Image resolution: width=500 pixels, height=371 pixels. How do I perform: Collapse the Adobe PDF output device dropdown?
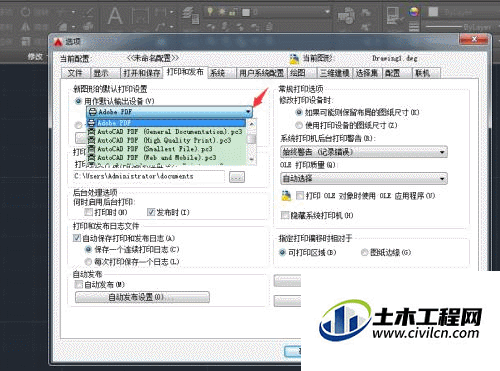[248, 112]
